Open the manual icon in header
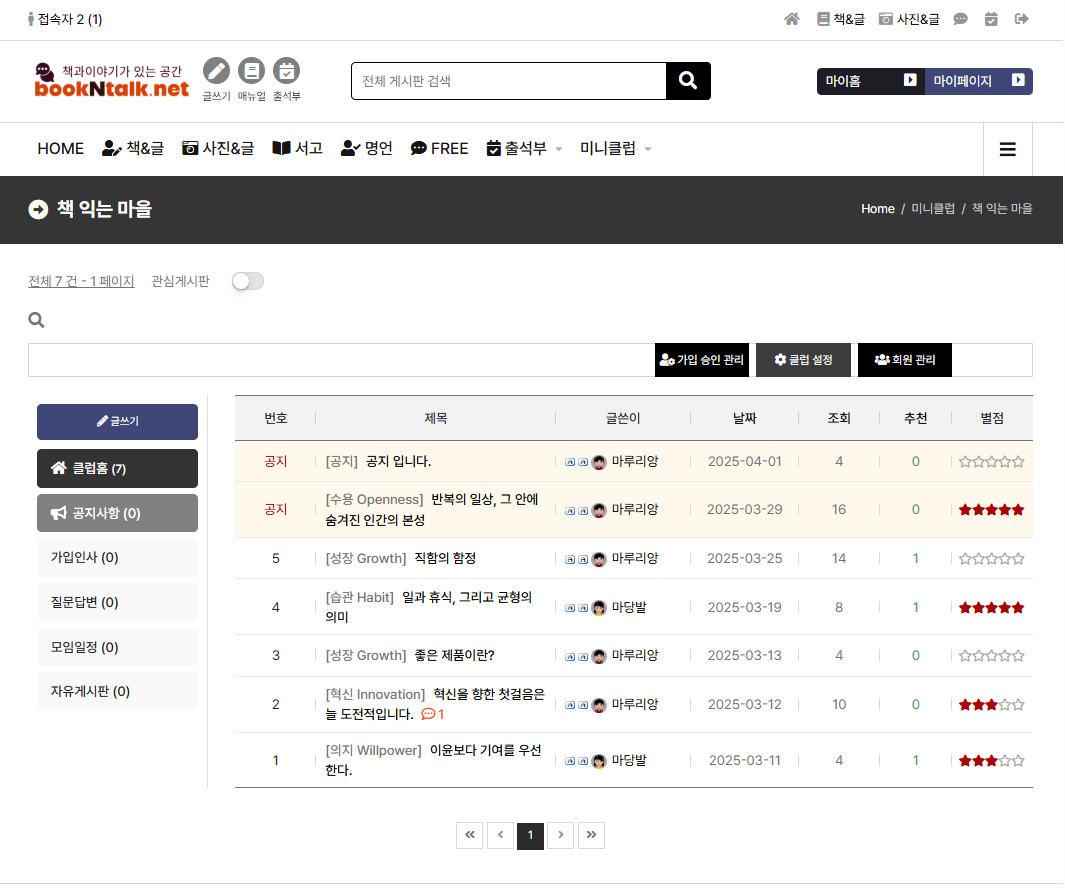1065x888 pixels. tap(251, 71)
